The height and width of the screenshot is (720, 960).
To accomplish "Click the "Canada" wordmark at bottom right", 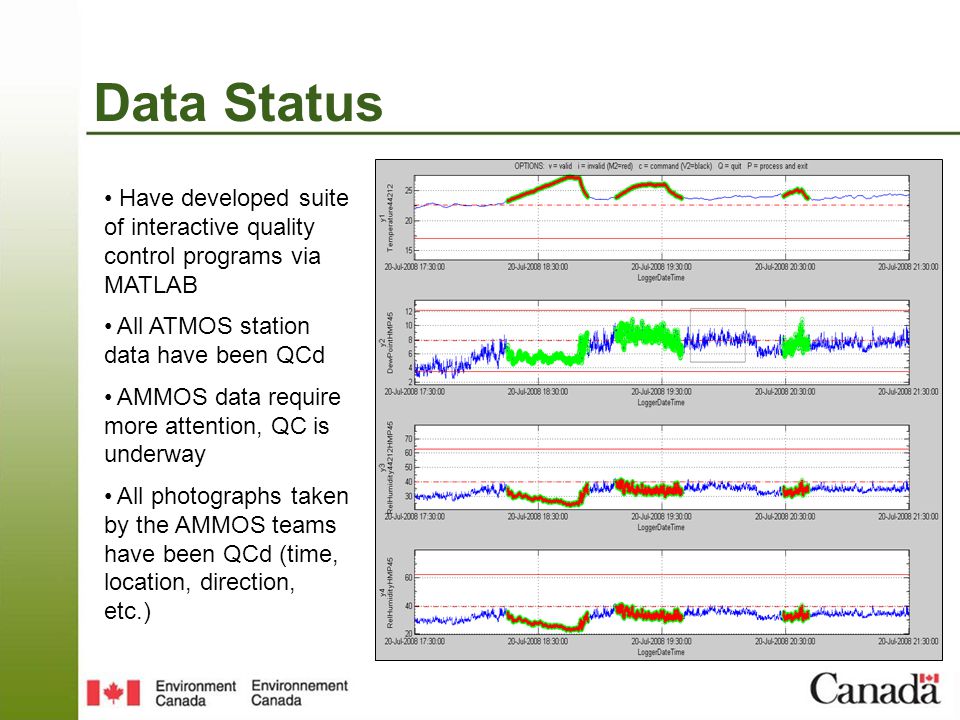I will [x=875, y=688].
